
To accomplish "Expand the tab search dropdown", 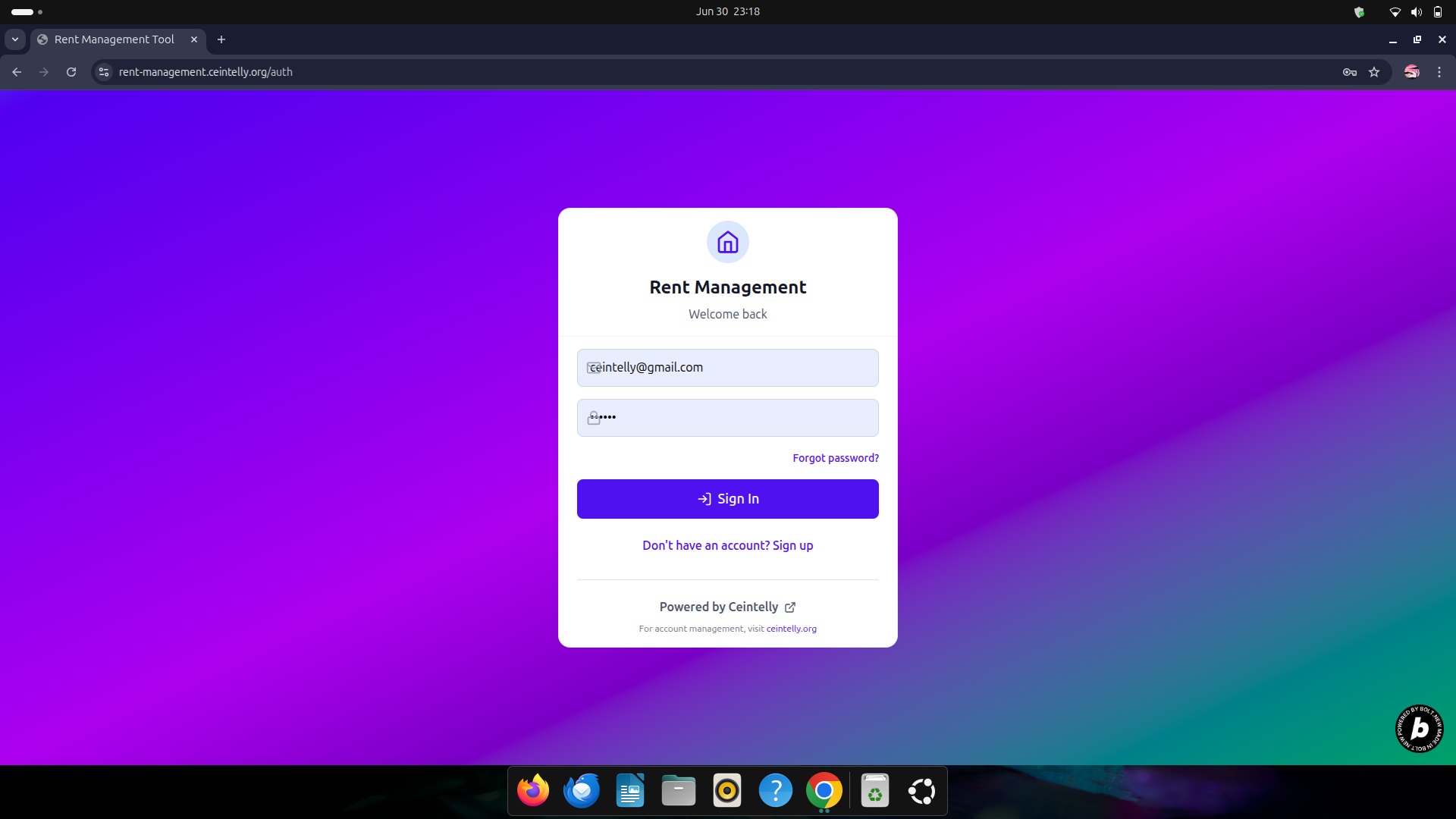I will (15, 39).
